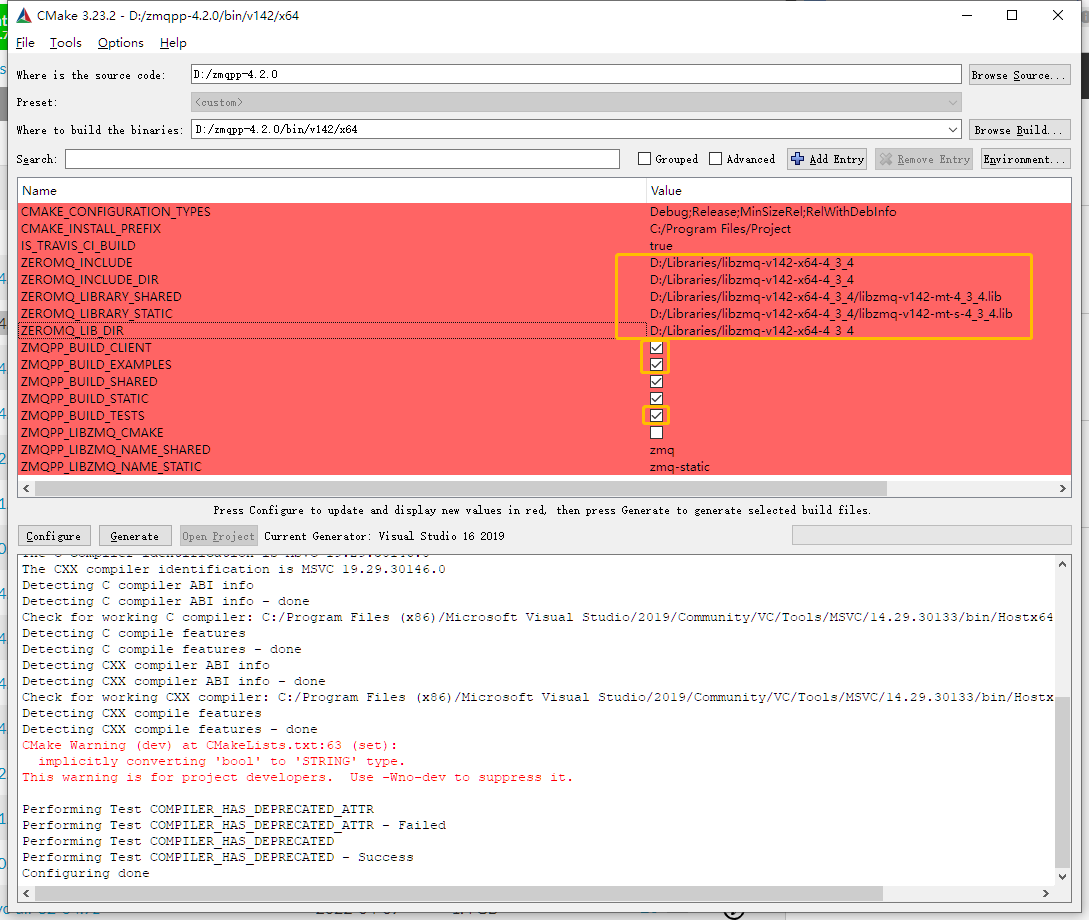Click 'Current Generator: Visual Studio 16 2019' label
This screenshot has height=920, width=1089.
(384, 536)
